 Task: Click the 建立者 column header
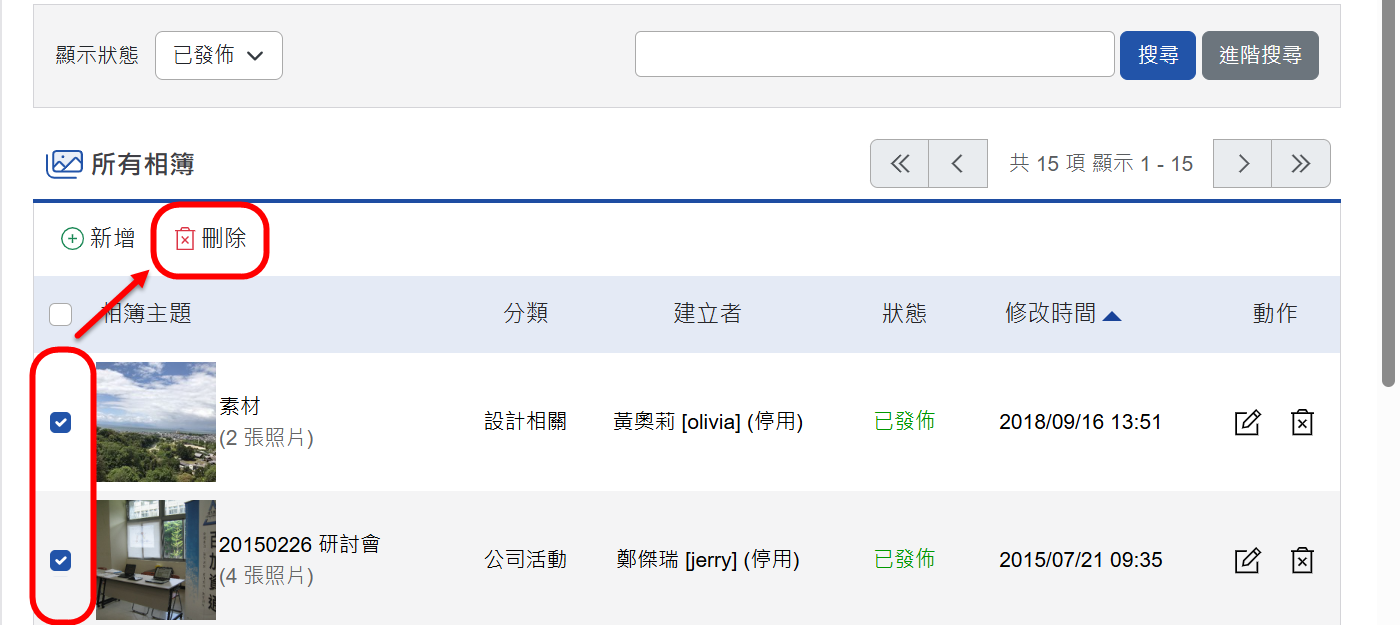point(707,314)
